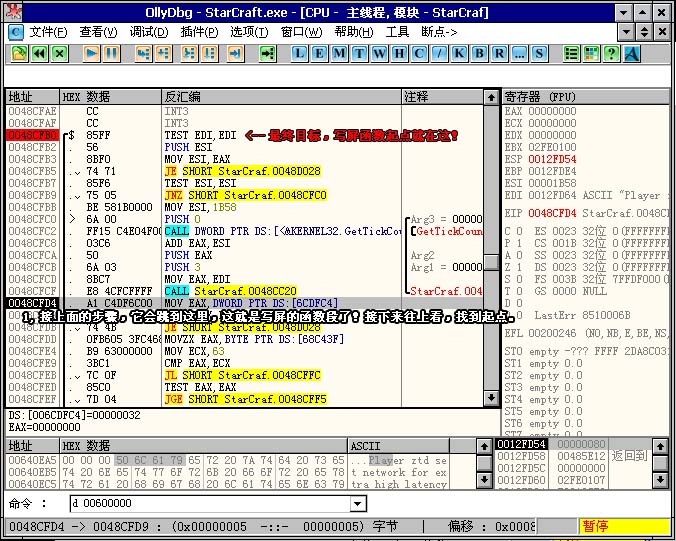Click the Trace into toolbar icon

pos(189,54)
